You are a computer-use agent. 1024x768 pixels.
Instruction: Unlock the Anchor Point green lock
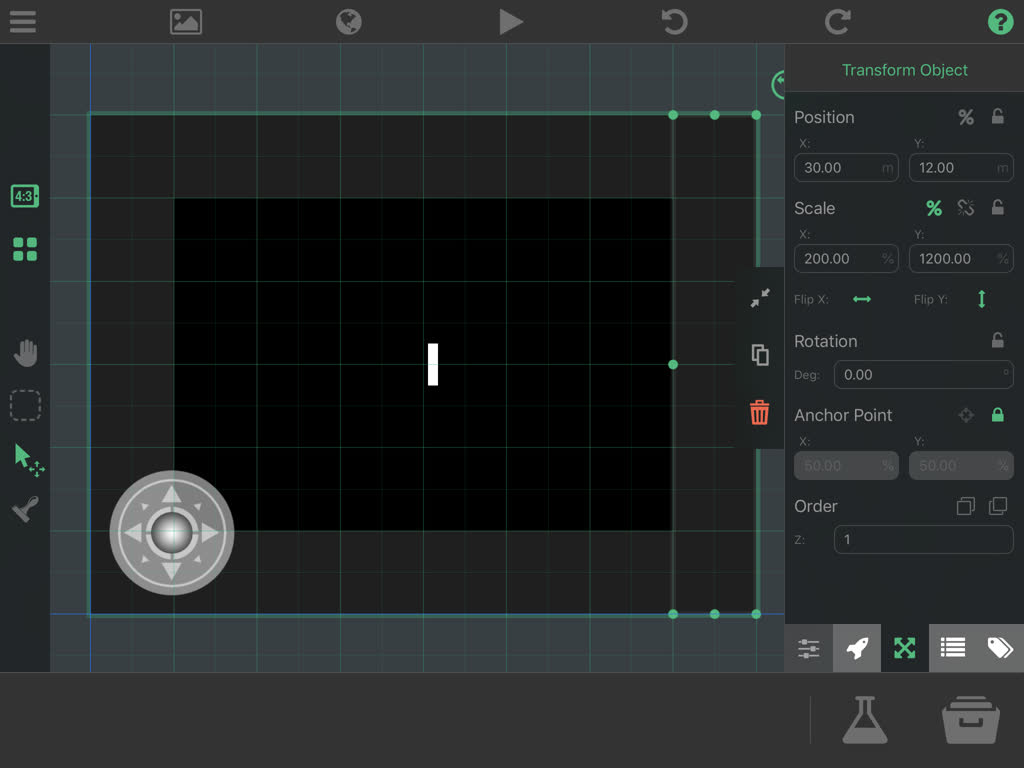coord(998,414)
